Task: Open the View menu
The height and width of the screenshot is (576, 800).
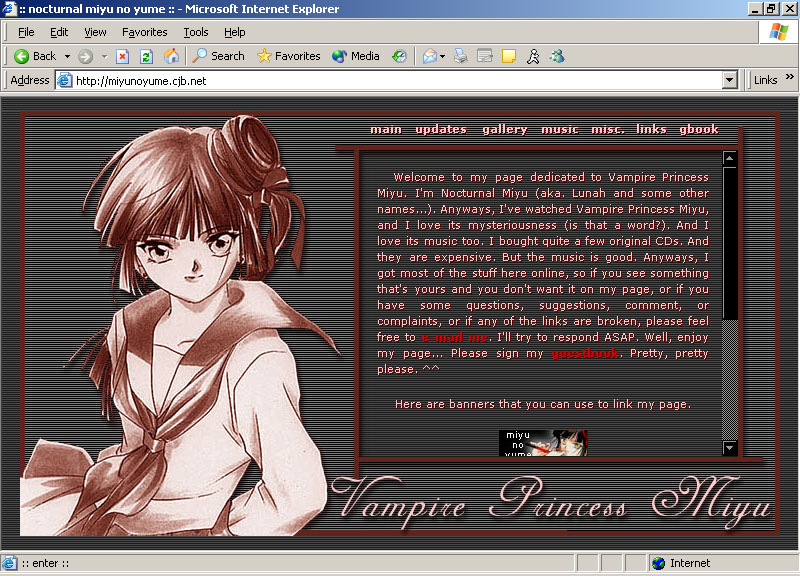Action: pyautogui.click(x=95, y=33)
